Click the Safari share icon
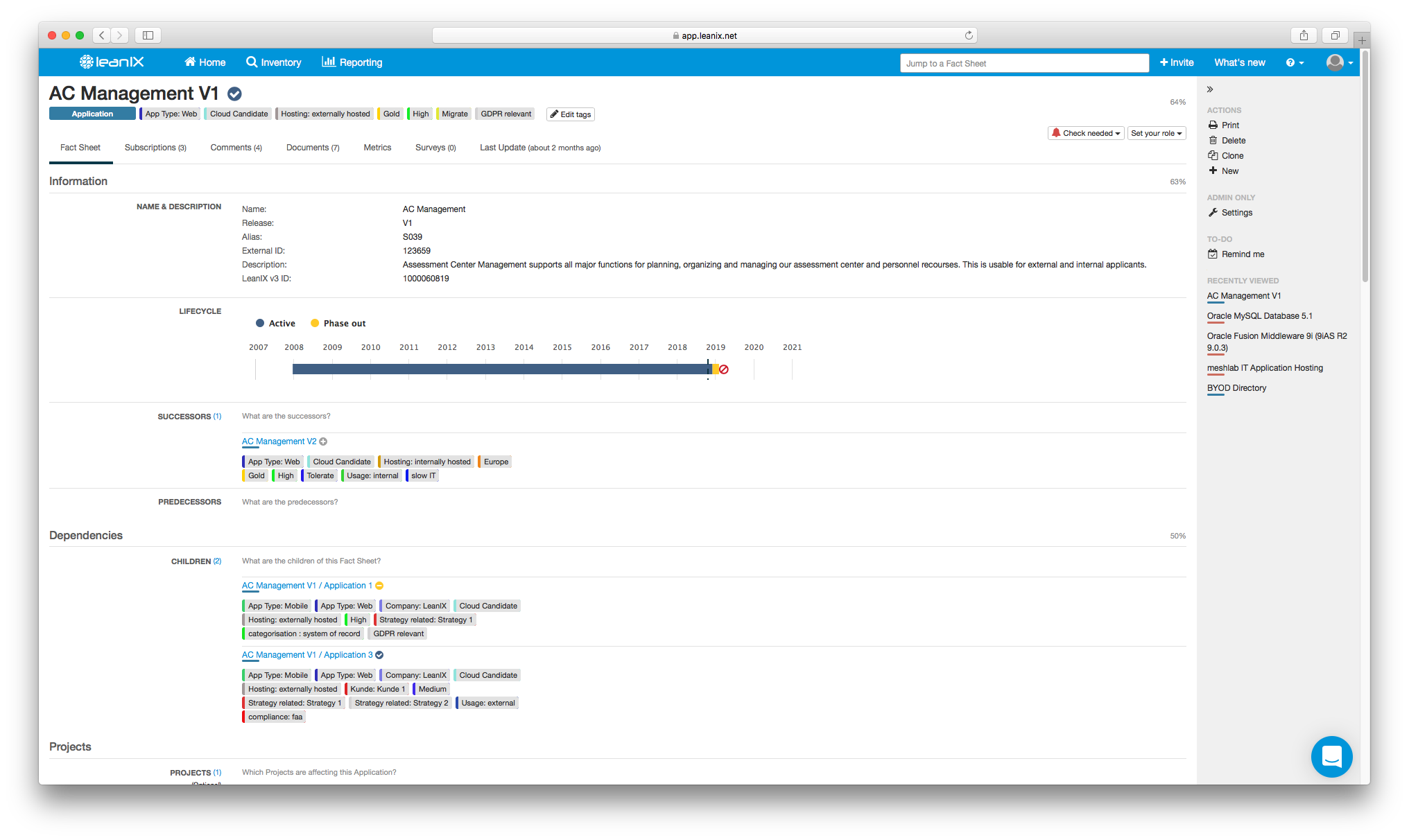Image resolution: width=1409 pixels, height=840 pixels. click(x=1304, y=35)
